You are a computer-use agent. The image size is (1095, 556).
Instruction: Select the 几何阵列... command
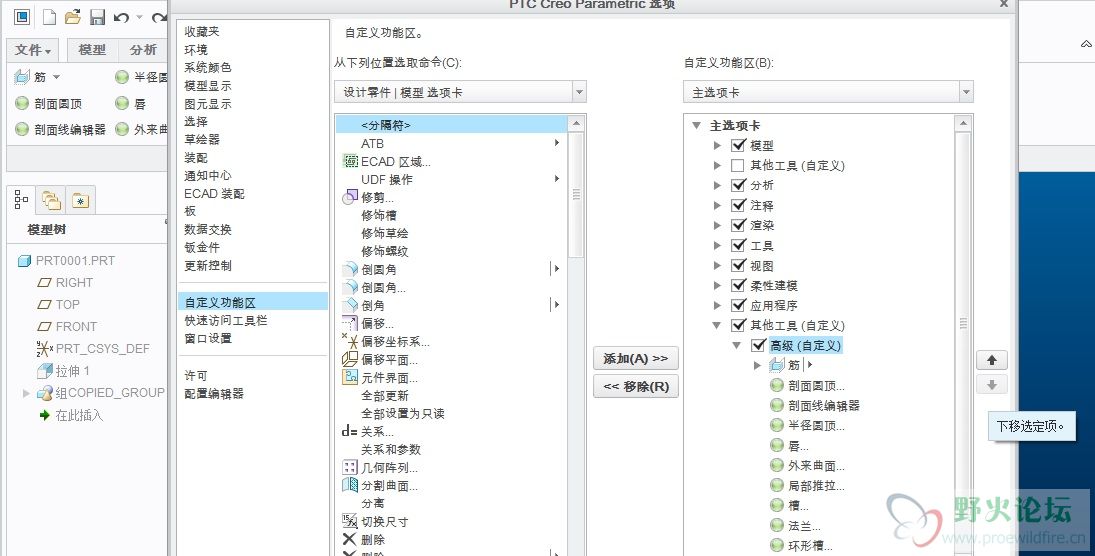click(x=380, y=467)
